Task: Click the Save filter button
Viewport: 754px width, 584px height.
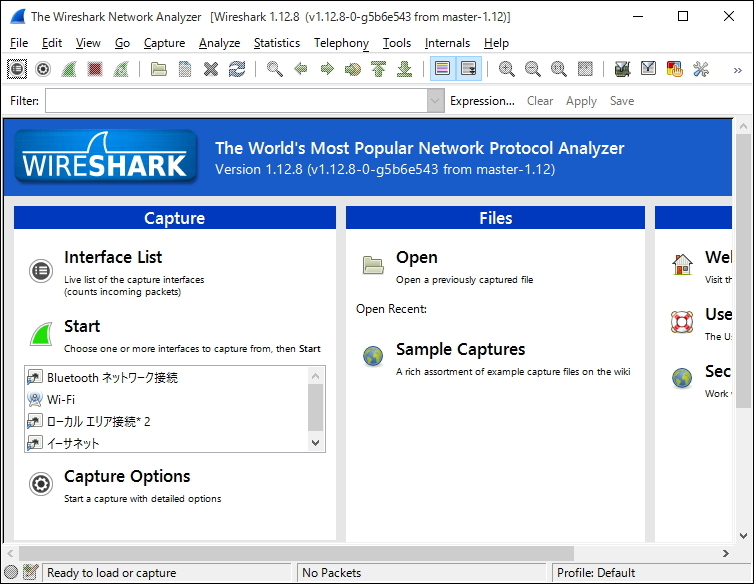Action: [x=622, y=101]
